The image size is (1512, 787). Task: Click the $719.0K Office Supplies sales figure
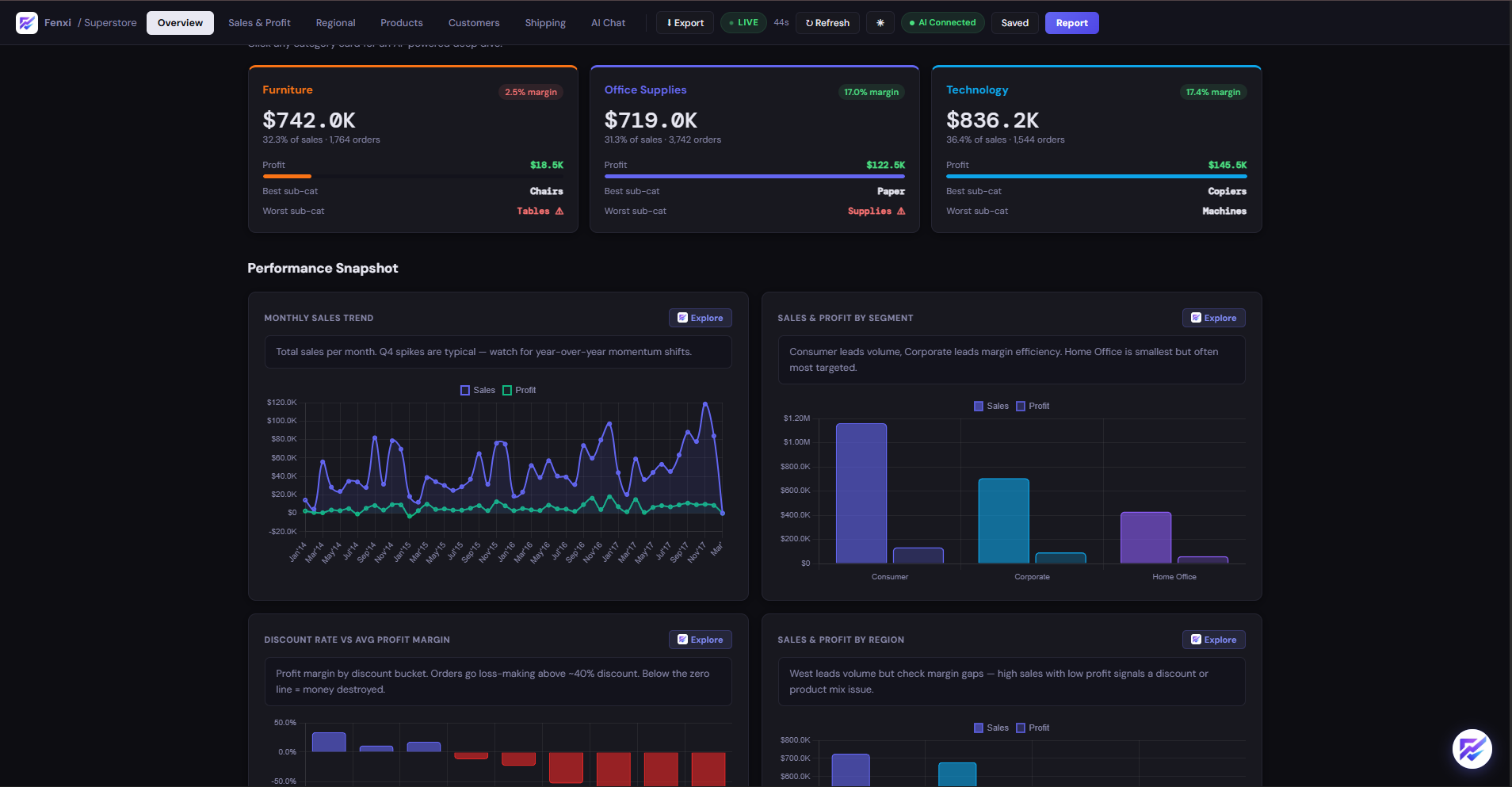(651, 120)
